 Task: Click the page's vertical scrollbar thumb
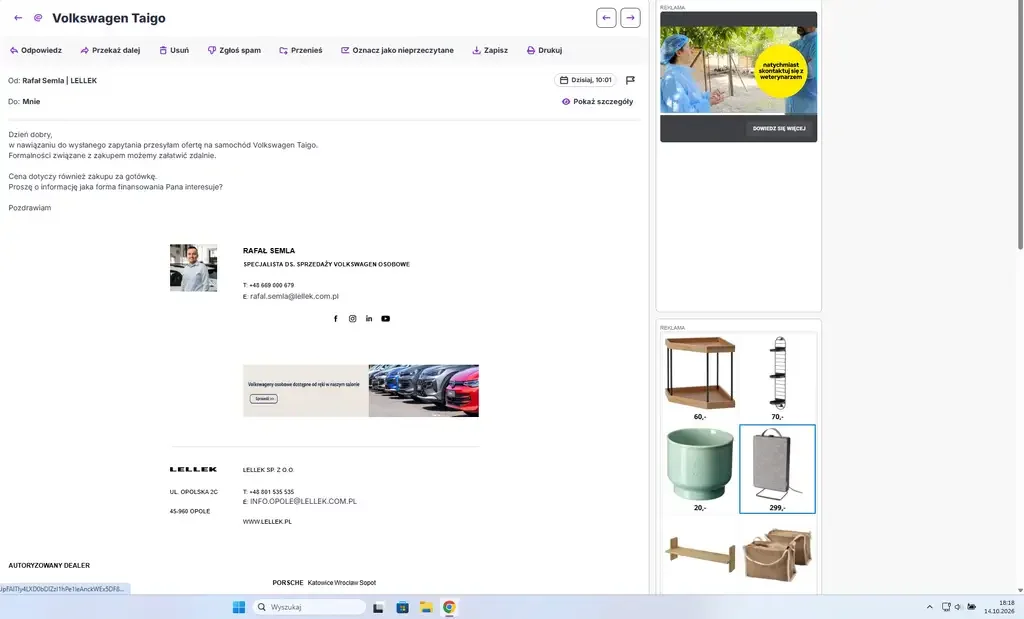(1020, 125)
